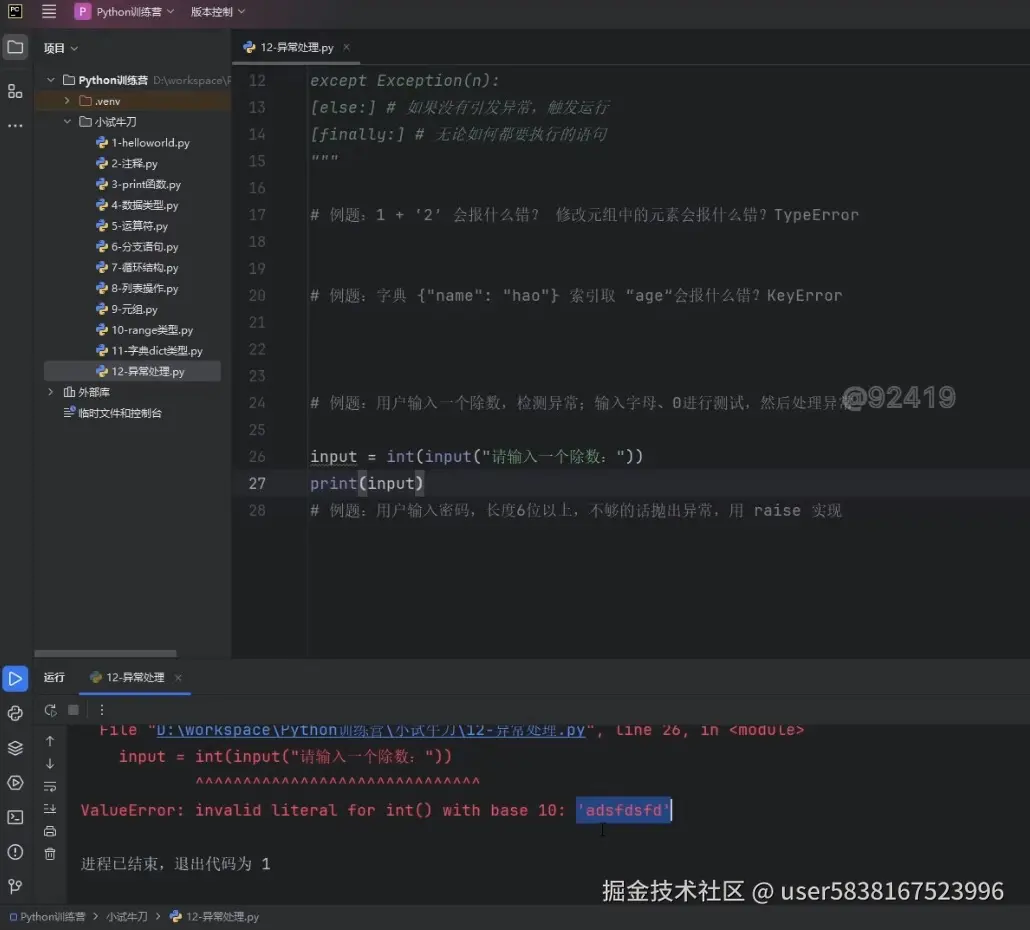Click line number 26 in gutter
Screen dimensions: 1030x930
click(x=258, y=456)
